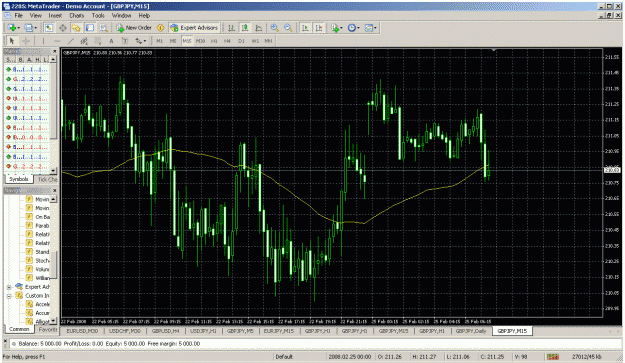Image resolution: width=625 pixels, height=363 pixels.
Task: Zoom out of the chart
Action: tap(288, 27)
